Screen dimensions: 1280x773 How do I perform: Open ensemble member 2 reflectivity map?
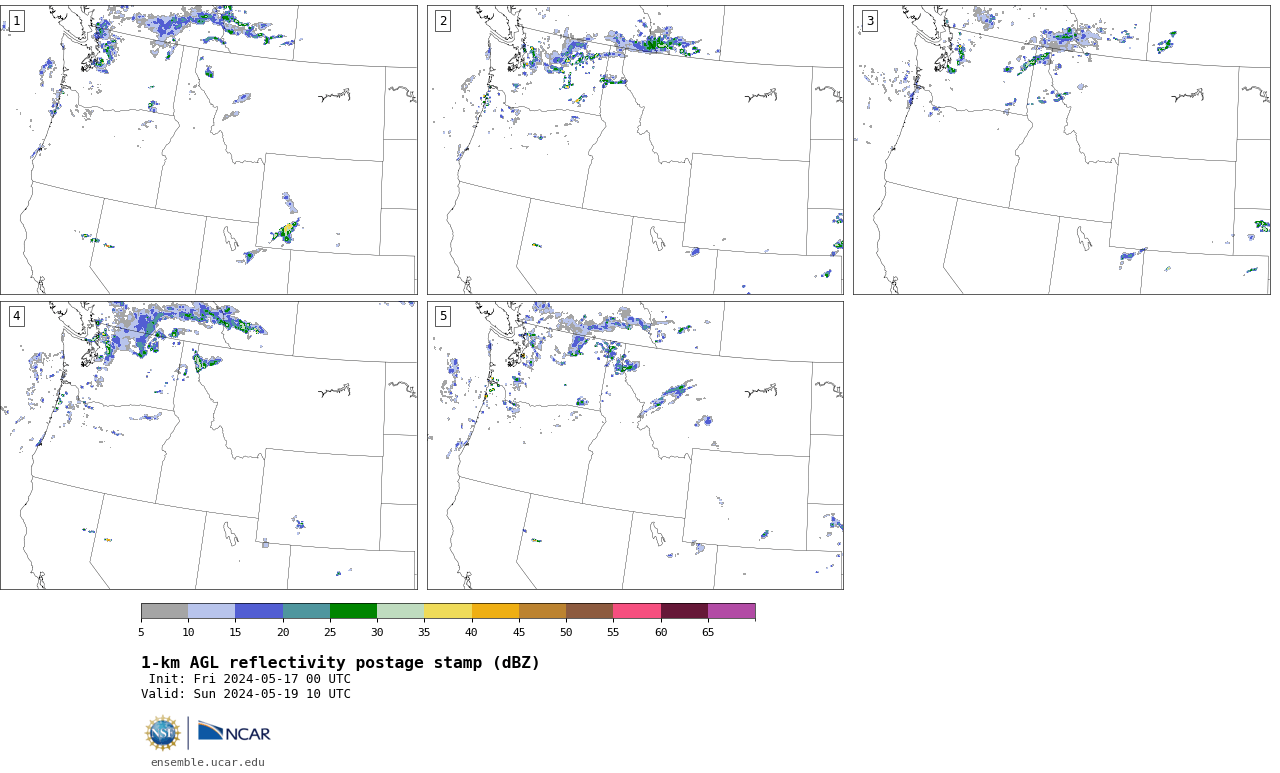click(635, 150)
